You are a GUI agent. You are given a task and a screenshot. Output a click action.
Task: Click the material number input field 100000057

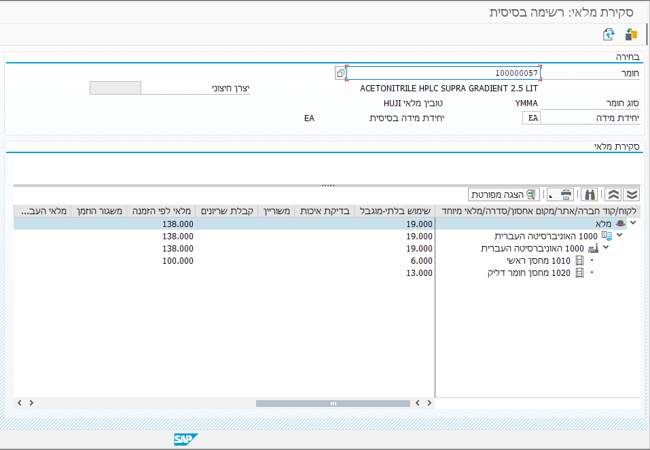(443, 73)
